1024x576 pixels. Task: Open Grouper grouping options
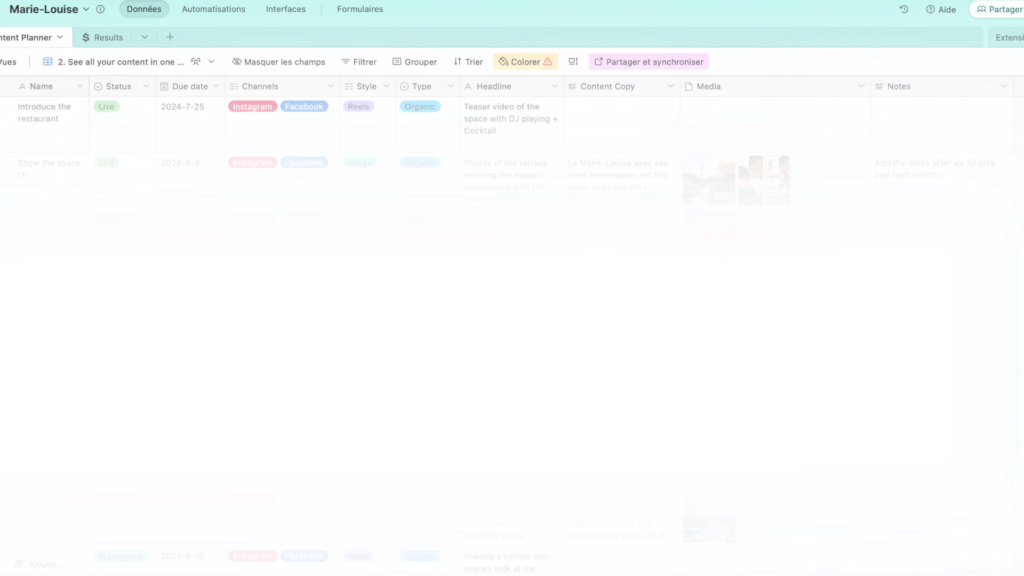pyautogui.click(x=414, y=62)
